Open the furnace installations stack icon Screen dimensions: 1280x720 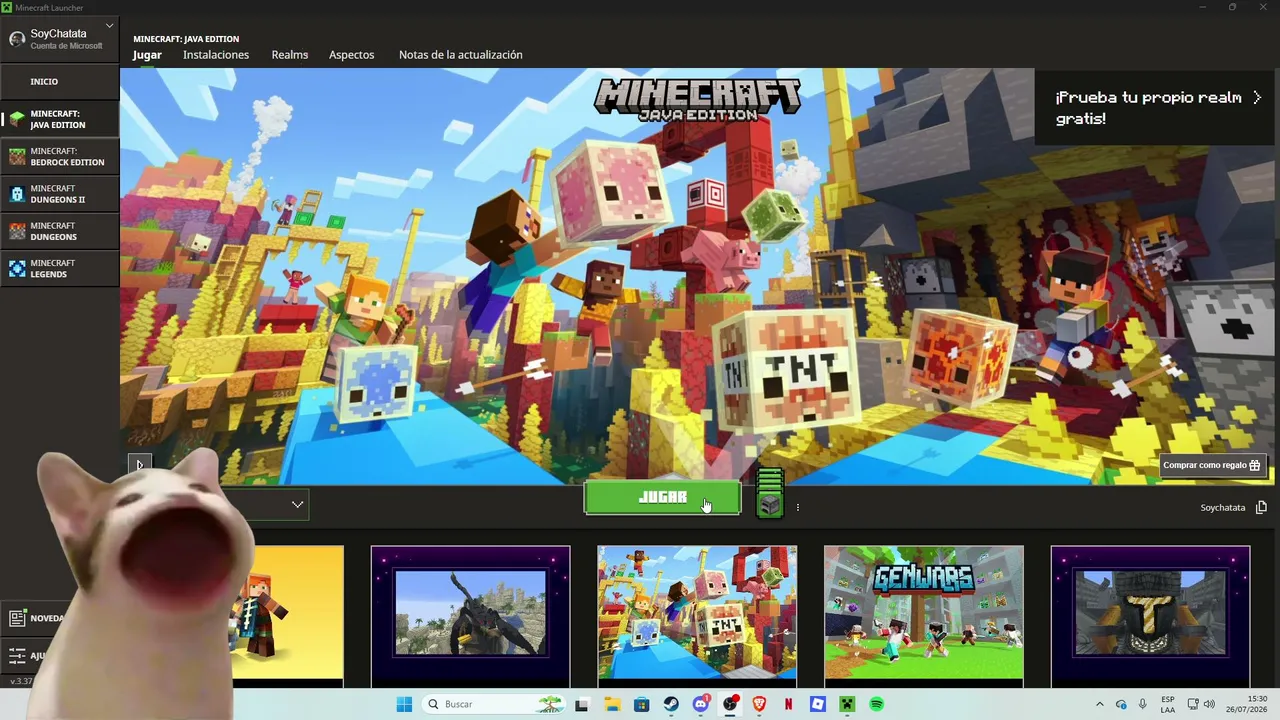coord(769,493)
